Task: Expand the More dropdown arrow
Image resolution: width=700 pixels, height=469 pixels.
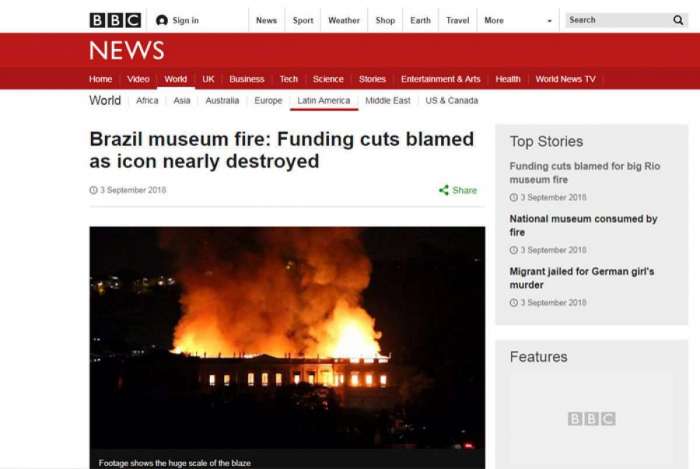Action: point(549,21)
